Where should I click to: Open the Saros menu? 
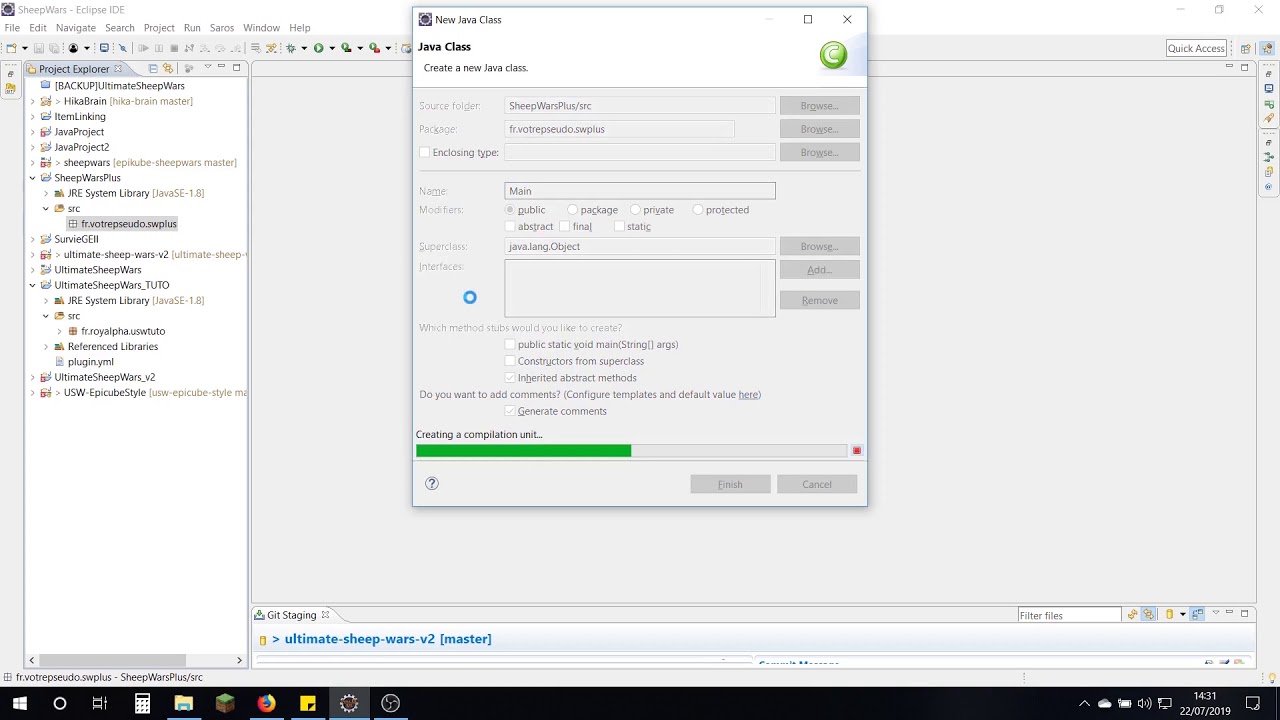coord(222,28)
